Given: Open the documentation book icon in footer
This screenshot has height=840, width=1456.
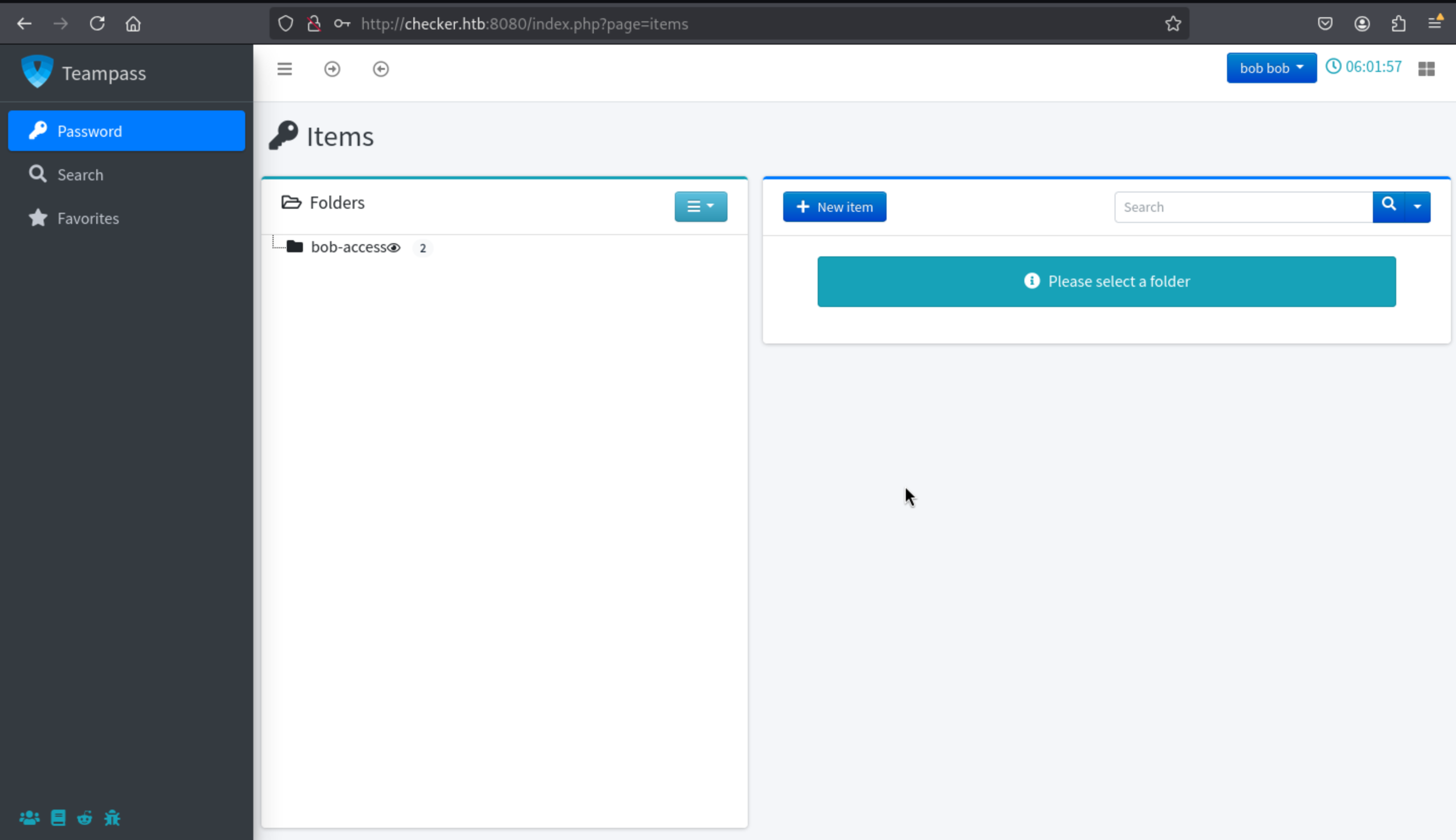Looking at the screenshot, I should click(x=58, y=818).
